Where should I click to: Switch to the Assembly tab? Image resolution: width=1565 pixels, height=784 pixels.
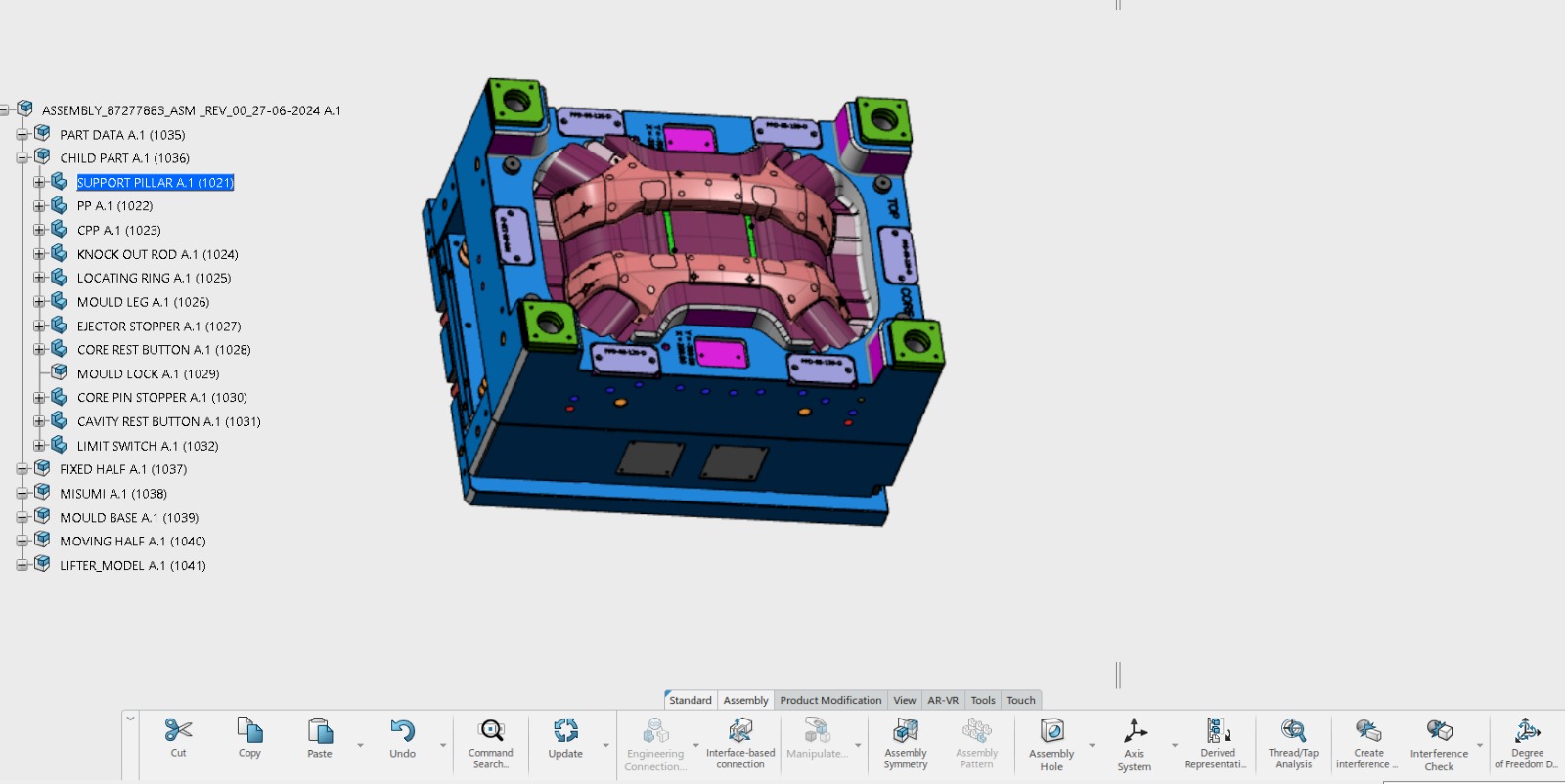[x=745, y=700]
